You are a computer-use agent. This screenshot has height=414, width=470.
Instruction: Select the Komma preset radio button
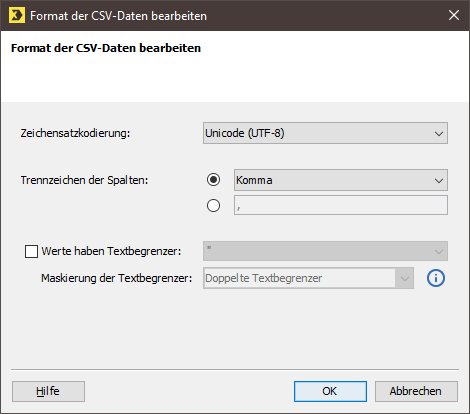213,180
